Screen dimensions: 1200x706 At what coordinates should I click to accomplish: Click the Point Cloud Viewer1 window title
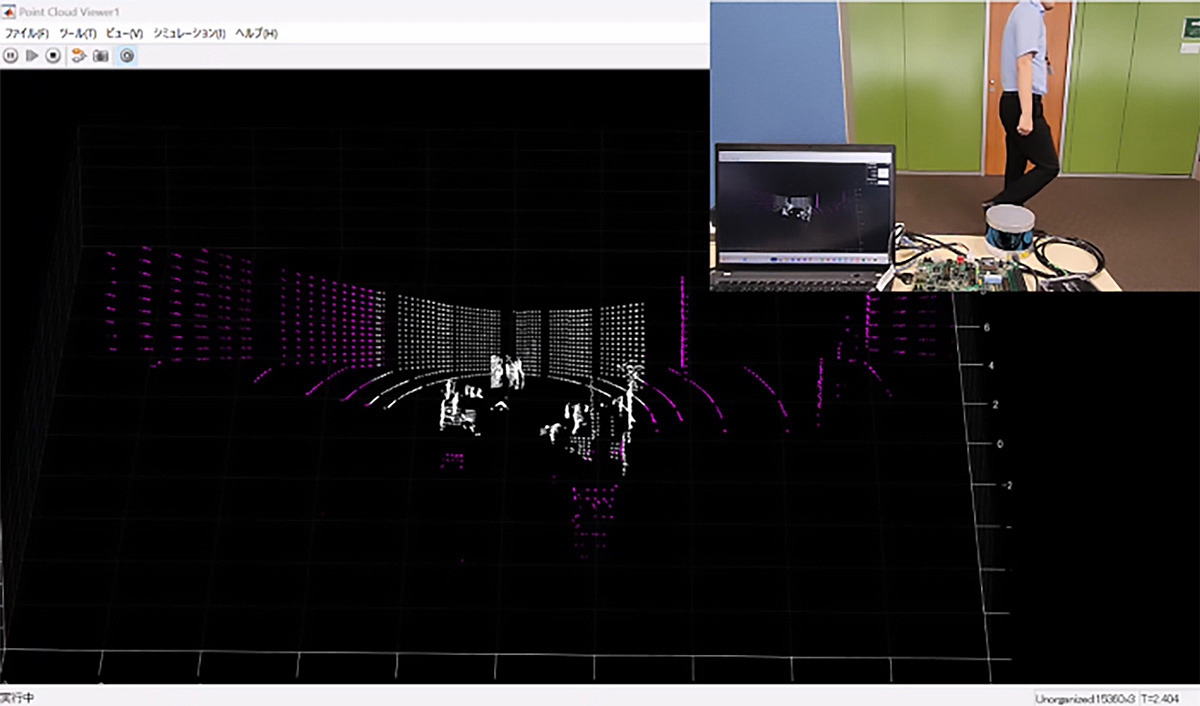coord(66,11)
